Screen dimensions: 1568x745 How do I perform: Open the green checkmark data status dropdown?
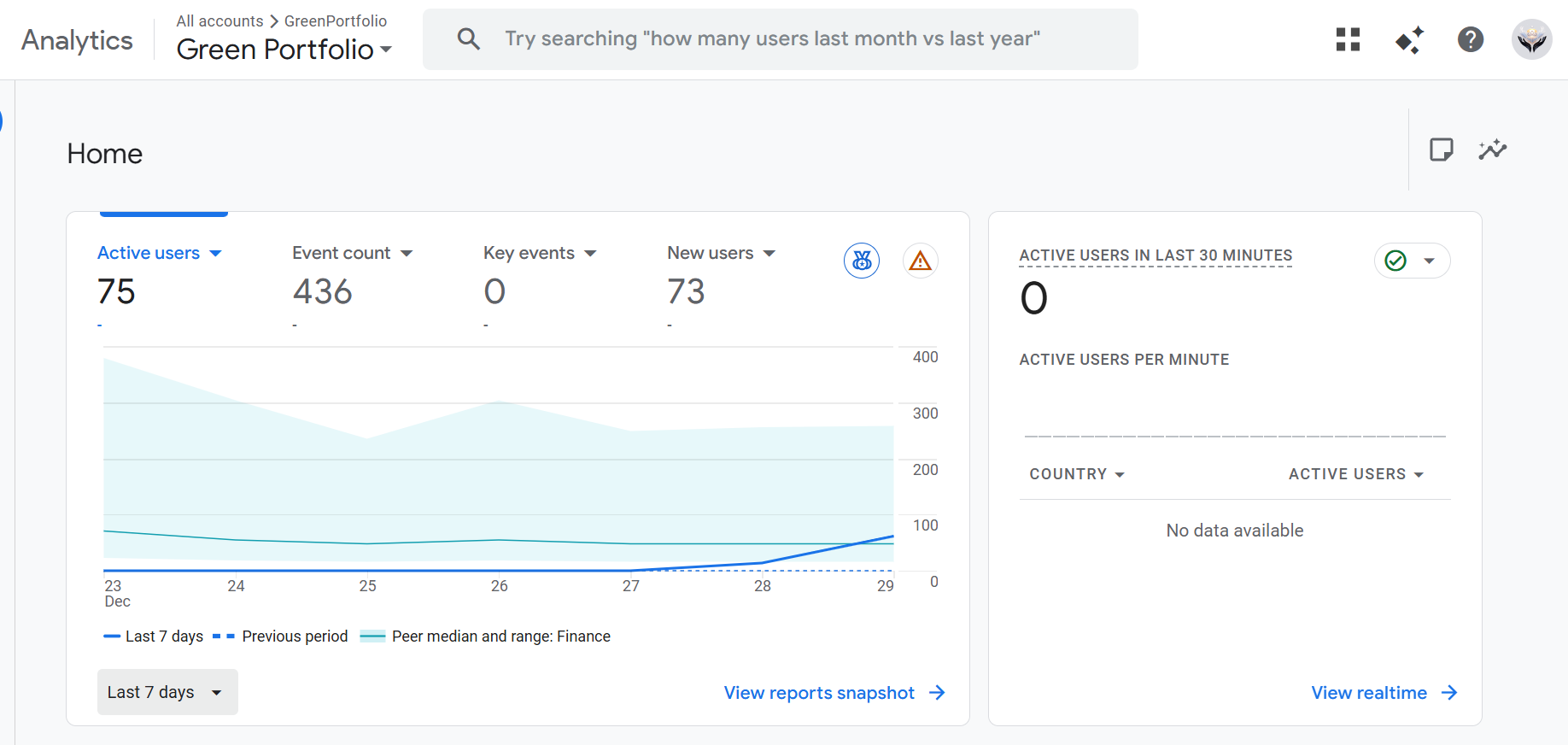[1412, 261]
